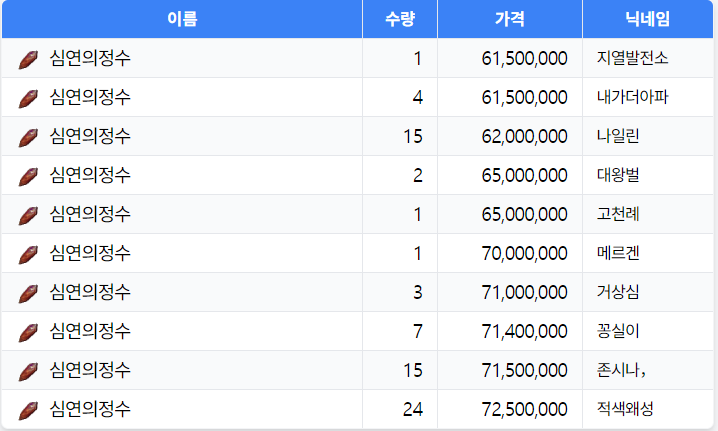The image size is (718, 431).
Task: Select the seller nickname 고천례
Action: pyautogui.click(x=618, y=214)
